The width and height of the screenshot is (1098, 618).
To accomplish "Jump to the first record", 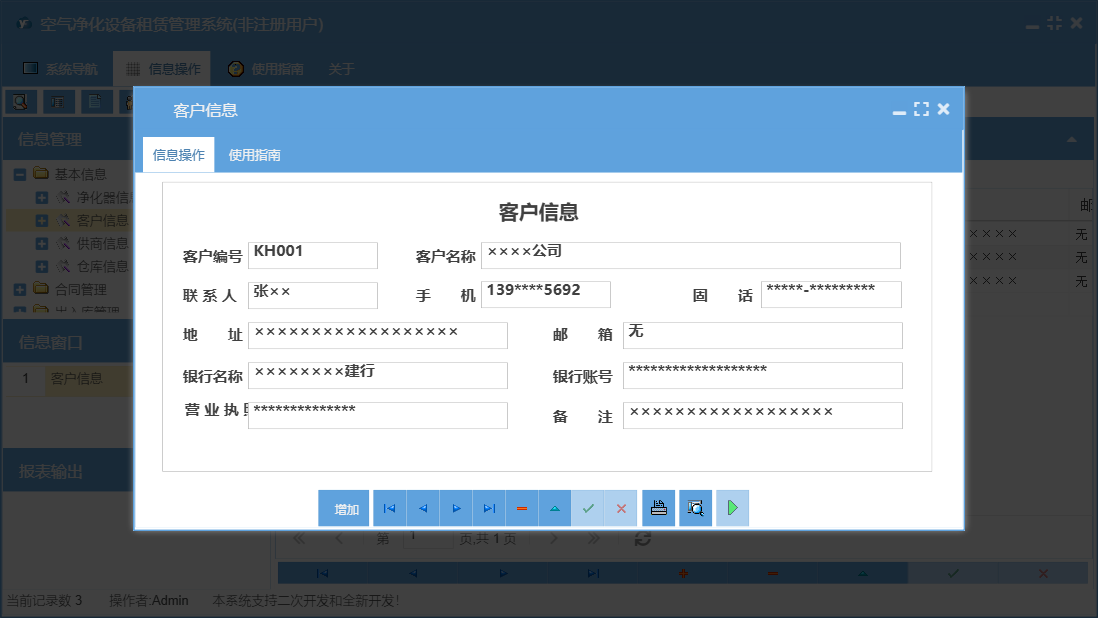I will pos(389,508).
